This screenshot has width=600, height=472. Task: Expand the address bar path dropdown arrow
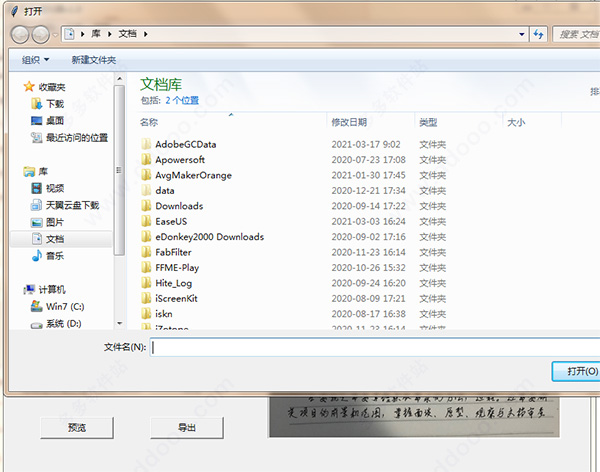521,34
